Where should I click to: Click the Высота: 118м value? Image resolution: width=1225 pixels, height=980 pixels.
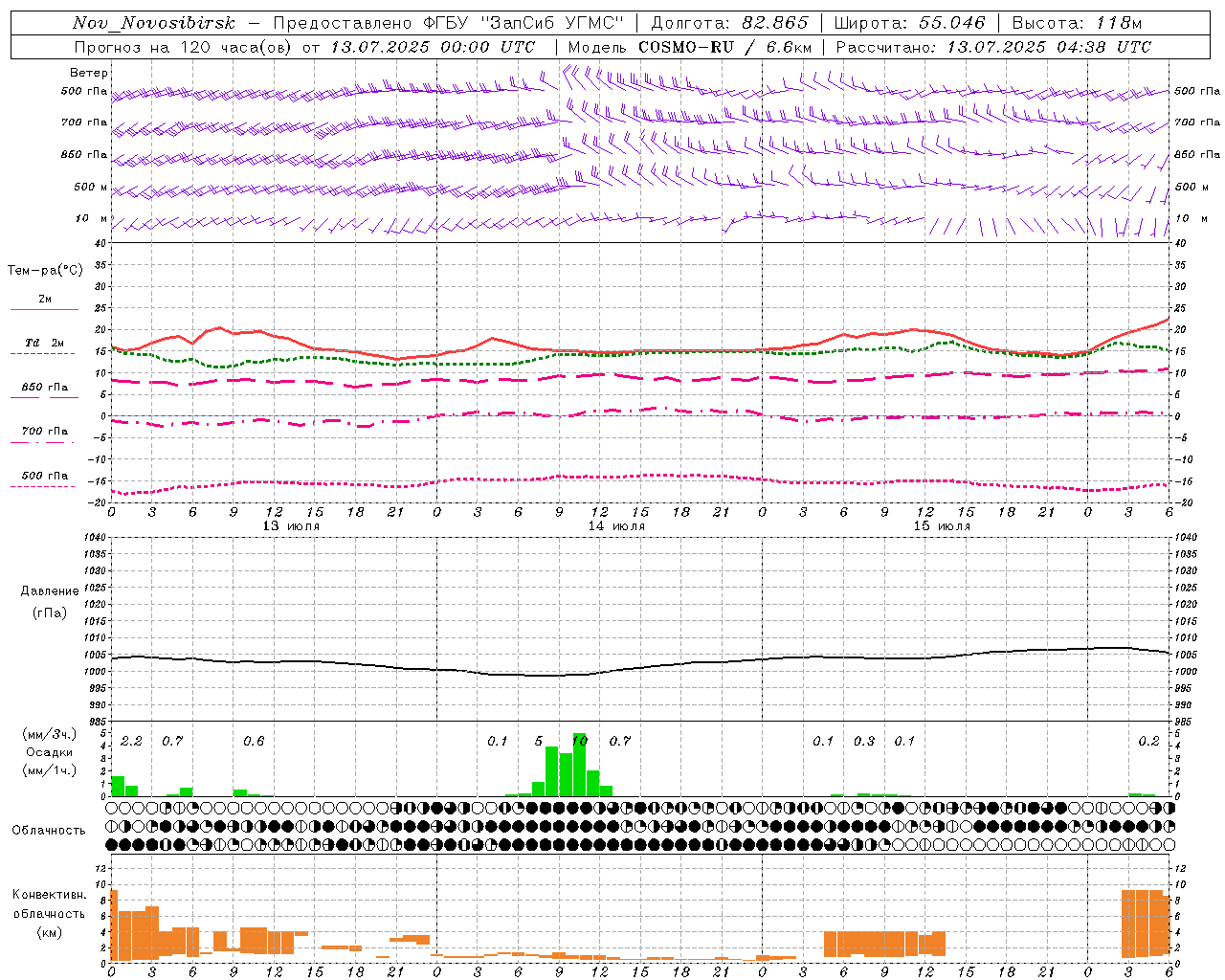[x=1078, y=23]
